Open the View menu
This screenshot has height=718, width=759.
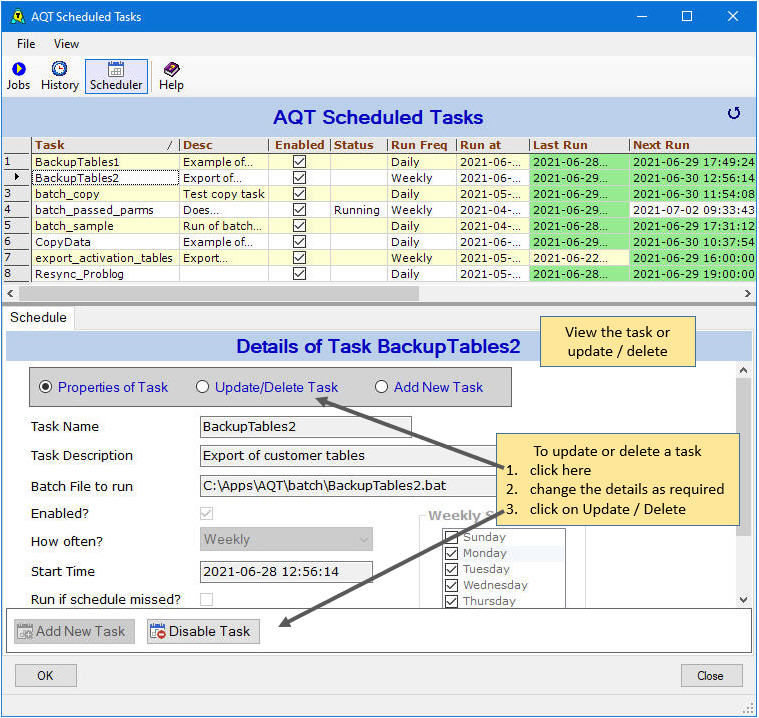66,44
